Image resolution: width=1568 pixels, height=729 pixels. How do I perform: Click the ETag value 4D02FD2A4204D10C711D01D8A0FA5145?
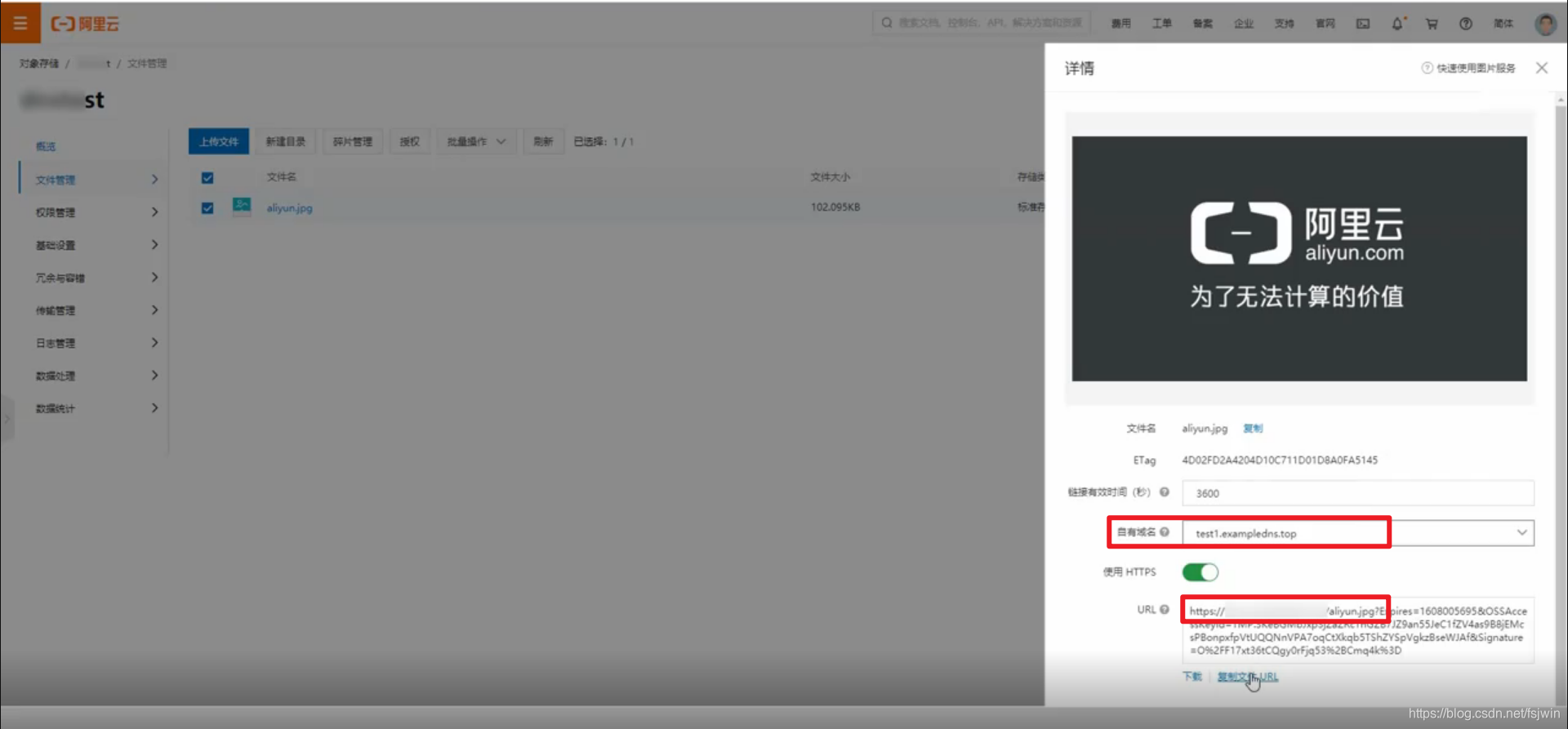(1280, 460)
